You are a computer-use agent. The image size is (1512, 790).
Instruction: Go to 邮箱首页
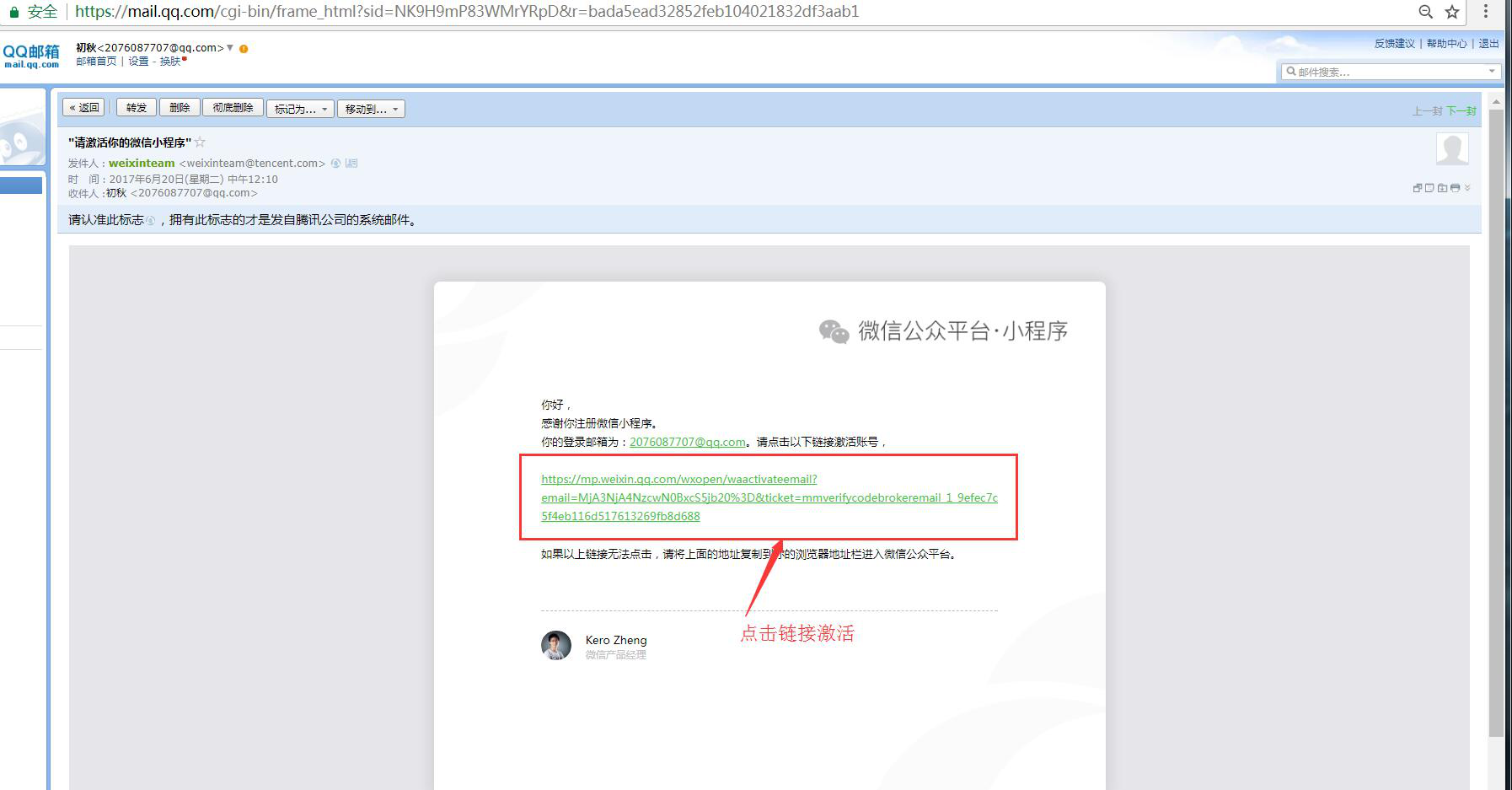[96, 61]
